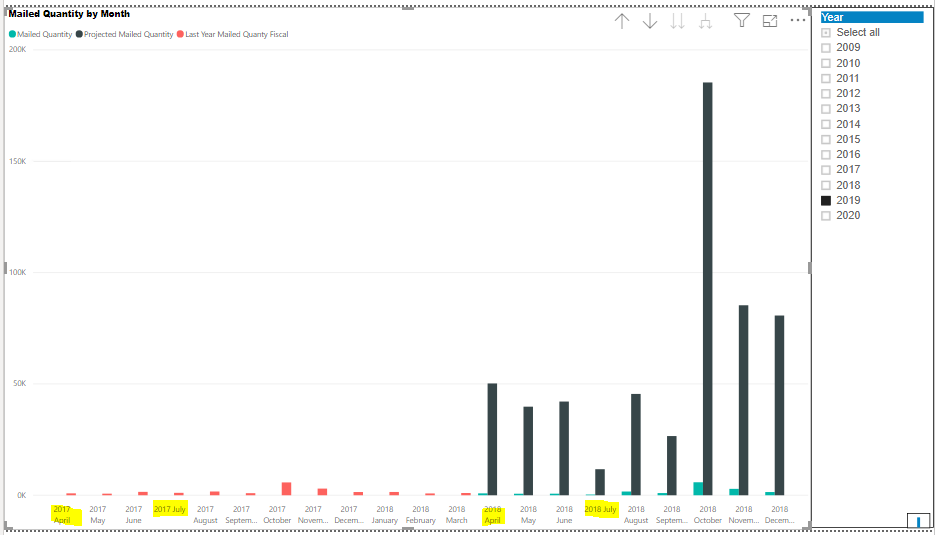Click the 200K y-axis label
The height and width of the screenshot is (535, 935).
18,50
